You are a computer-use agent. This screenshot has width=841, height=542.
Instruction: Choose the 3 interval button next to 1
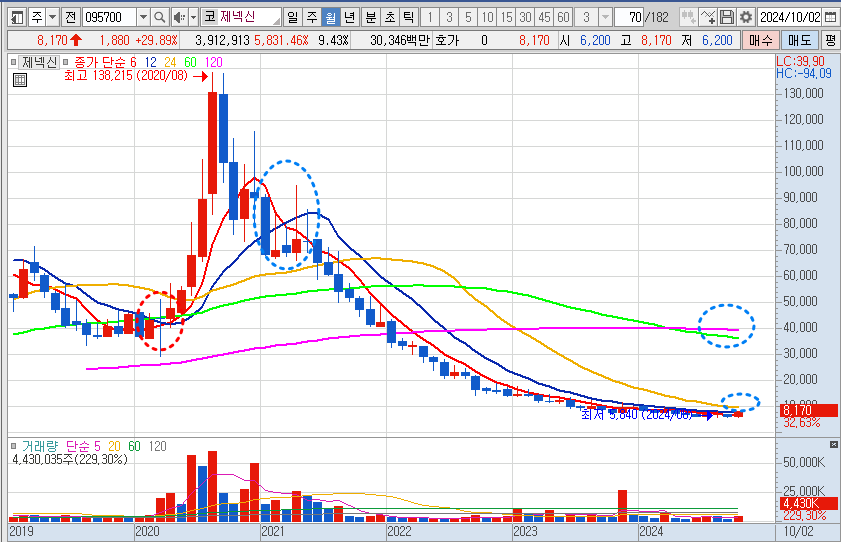(449, 17)
